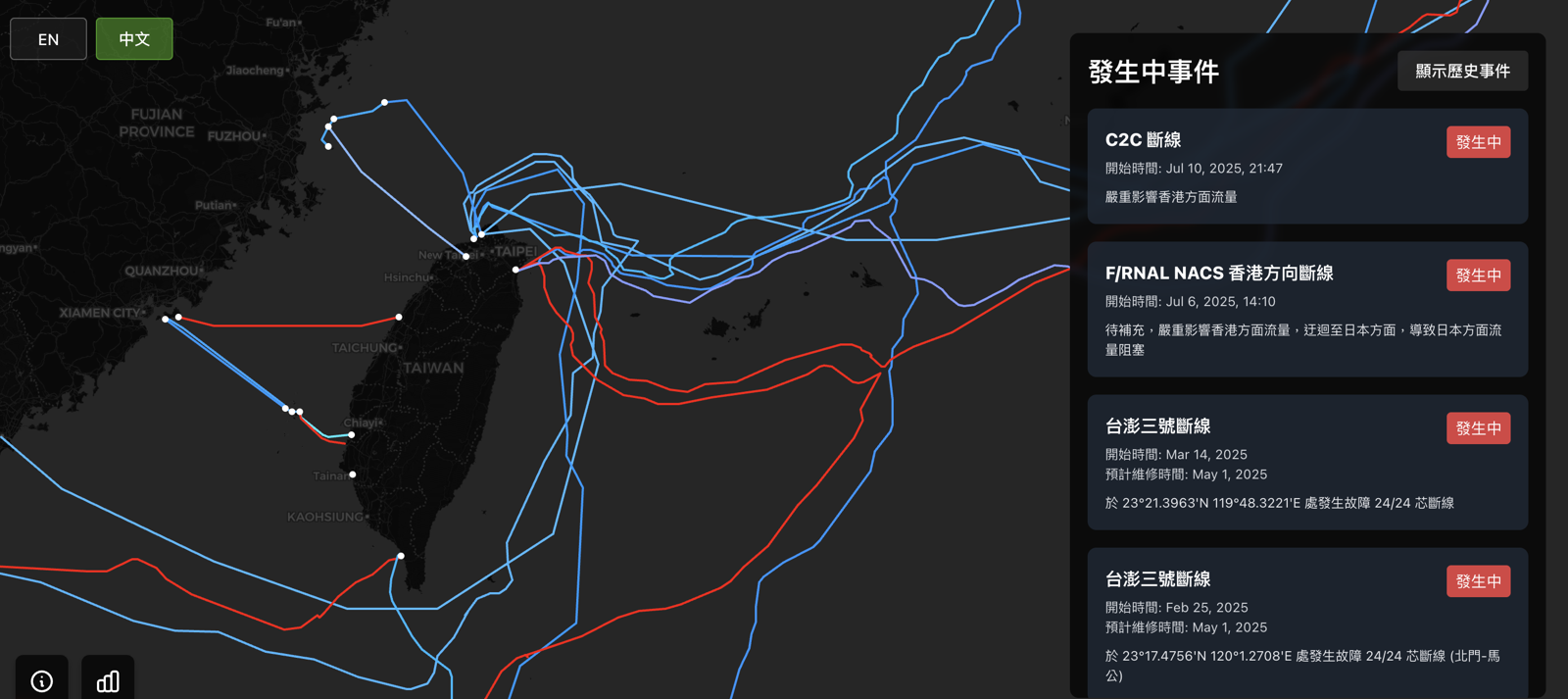The image size is (1568, 699).
Task: Select the 中文 language option
Action: [134, 39]
